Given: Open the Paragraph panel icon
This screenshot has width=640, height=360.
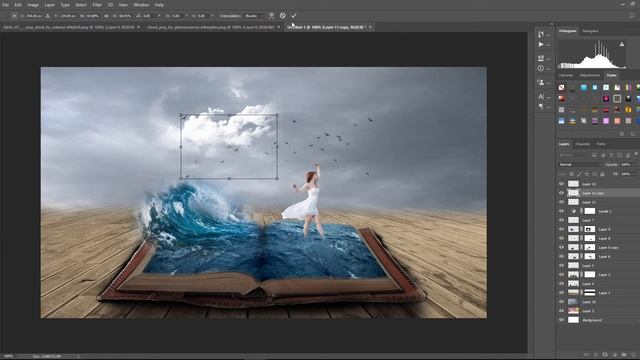Looking at the screenshot, I should [x=541, y=107].
